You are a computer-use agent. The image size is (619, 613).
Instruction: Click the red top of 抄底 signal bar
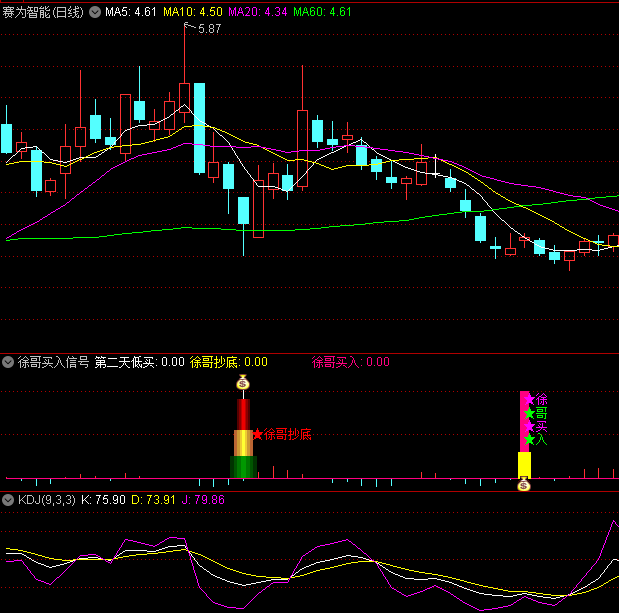(x=244, y=414)
